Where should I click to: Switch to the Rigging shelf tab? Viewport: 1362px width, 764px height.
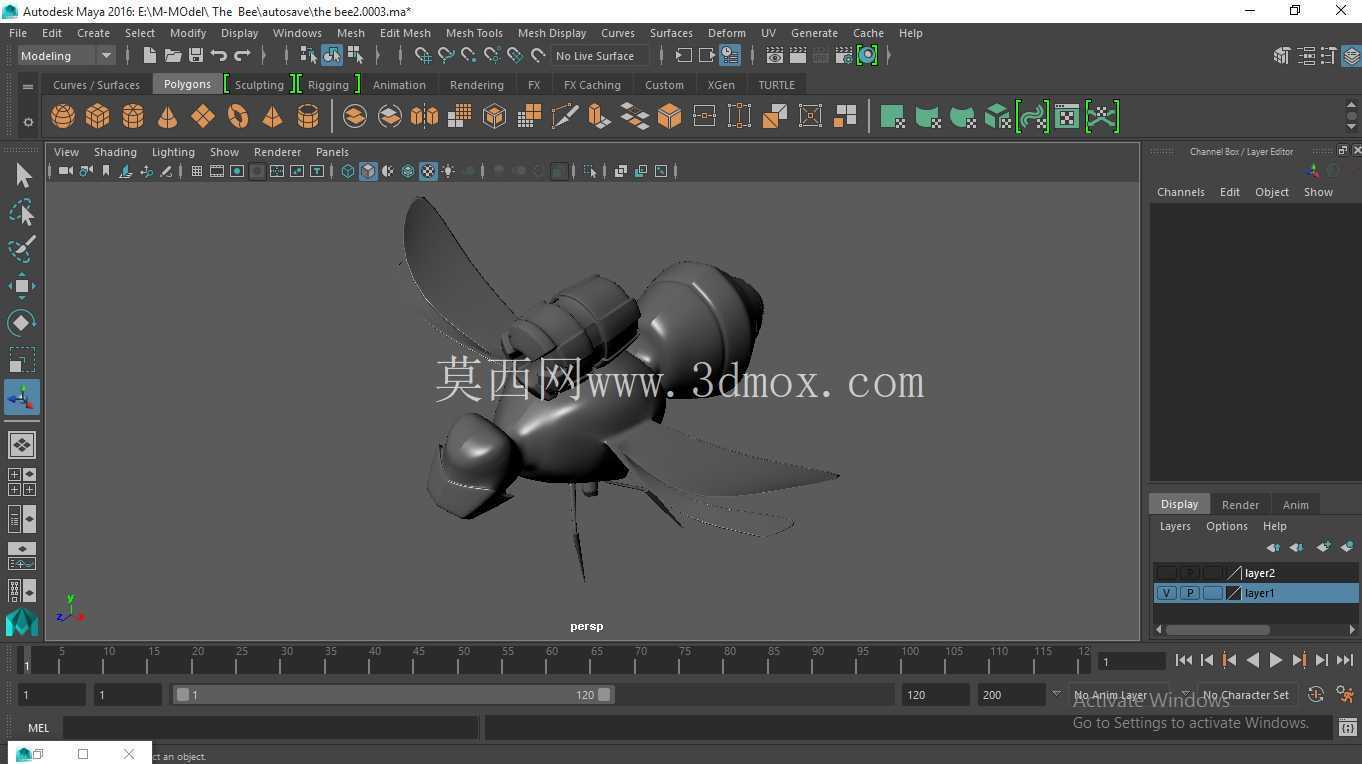click(328, 85)
